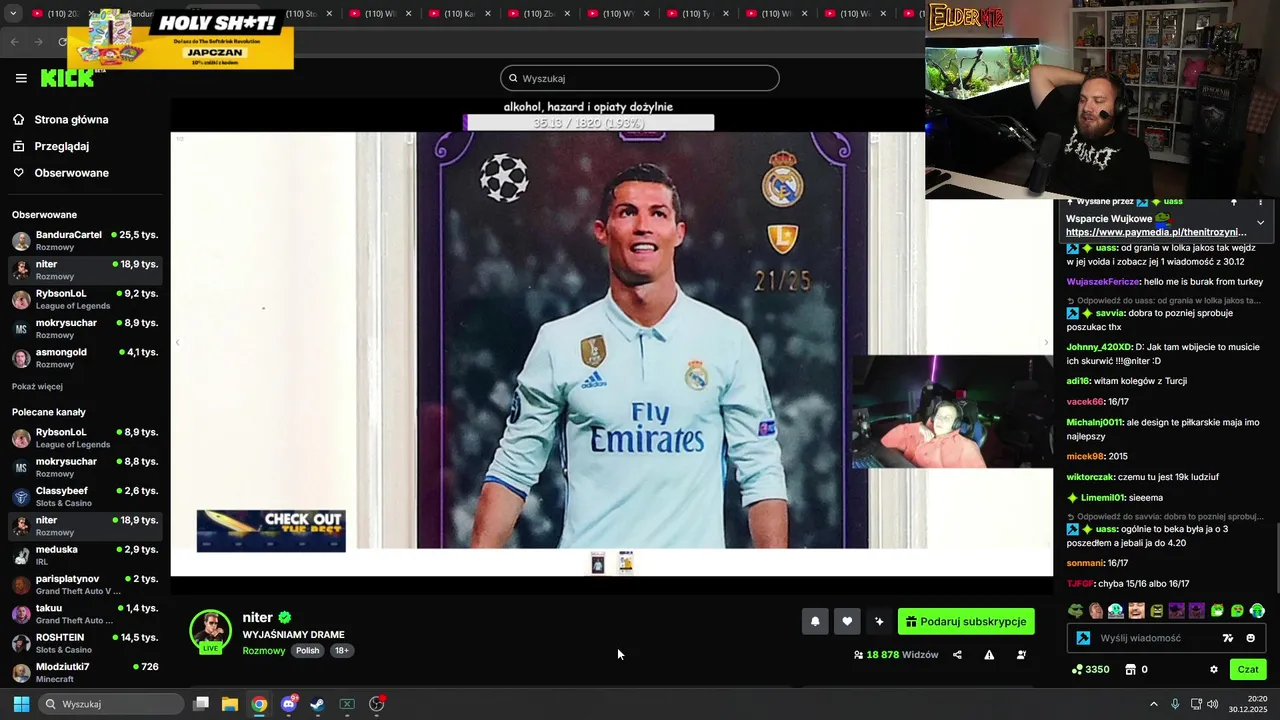Click the microphone icon in system tray

[1175, 704]
